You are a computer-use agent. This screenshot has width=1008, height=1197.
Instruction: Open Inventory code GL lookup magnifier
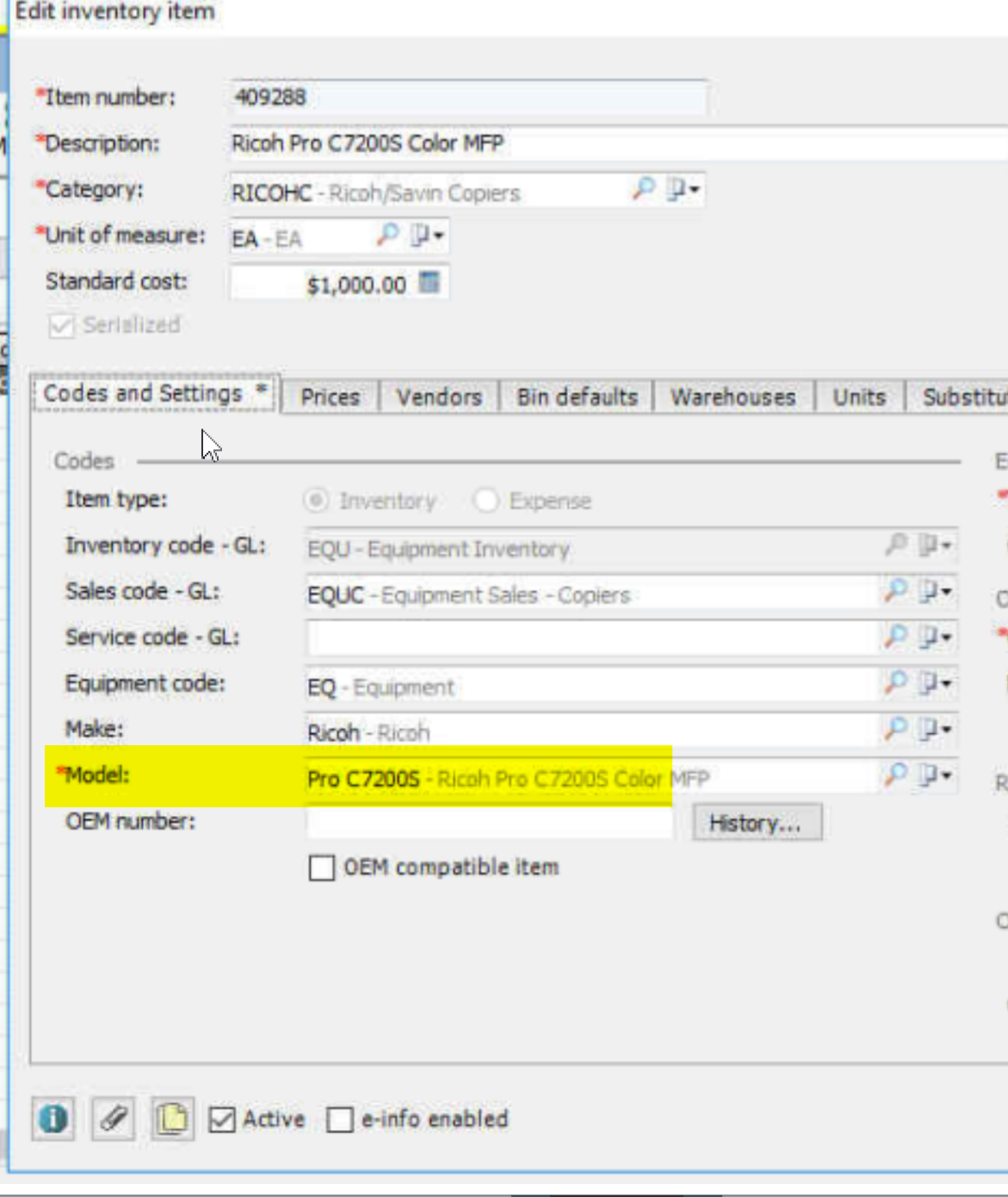coord(896,545)
